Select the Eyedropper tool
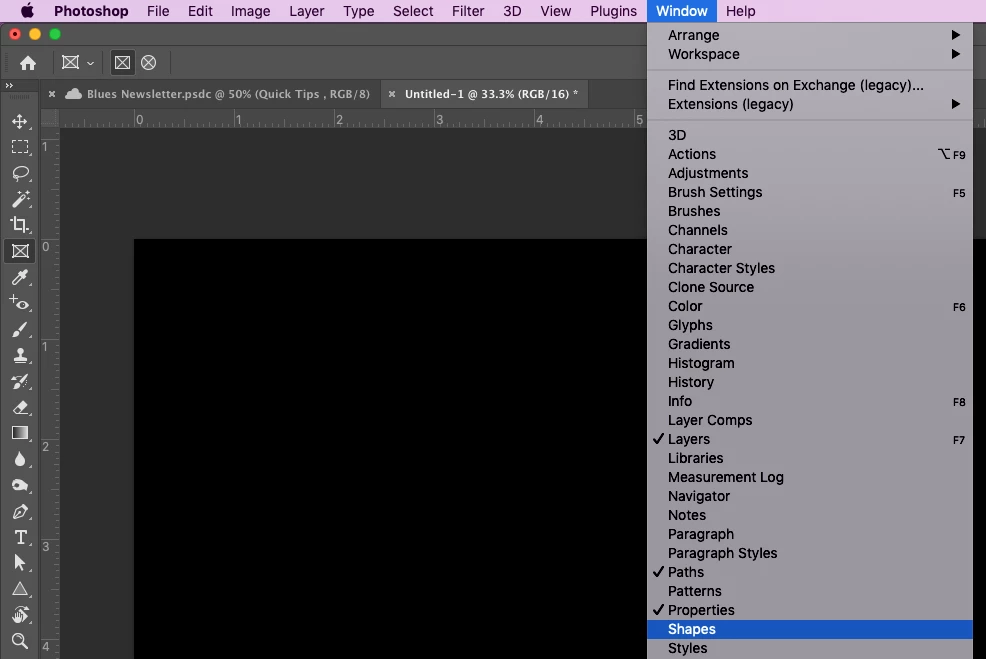This screenshot has height=659, width=986. pos(20,277)
